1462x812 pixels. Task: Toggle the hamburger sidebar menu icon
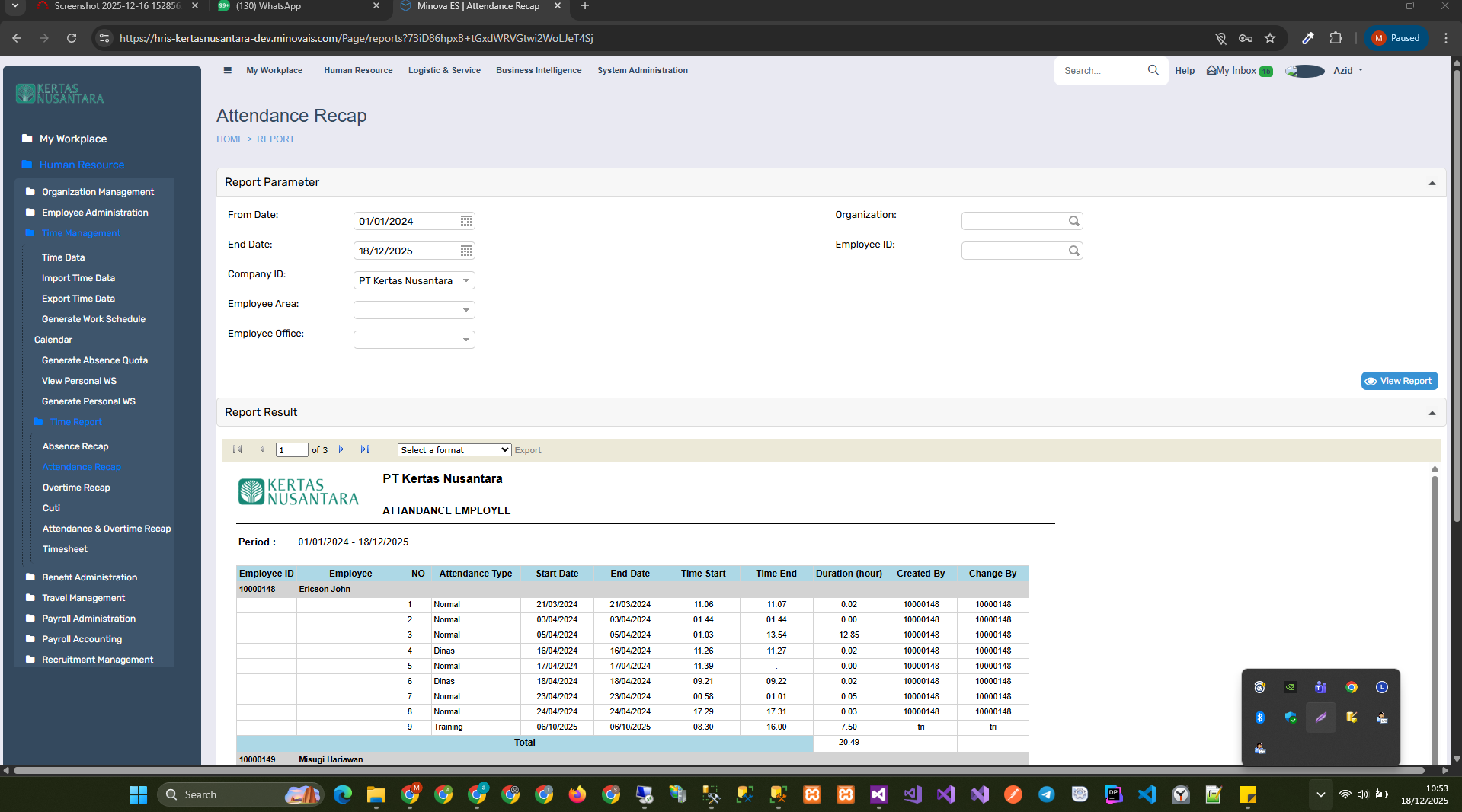click(227, 70)
